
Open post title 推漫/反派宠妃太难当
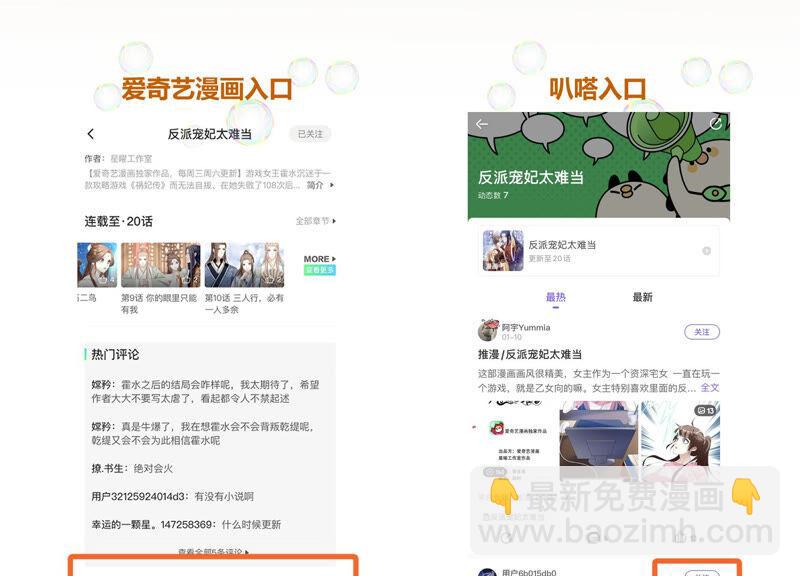(x=530, y=355)
